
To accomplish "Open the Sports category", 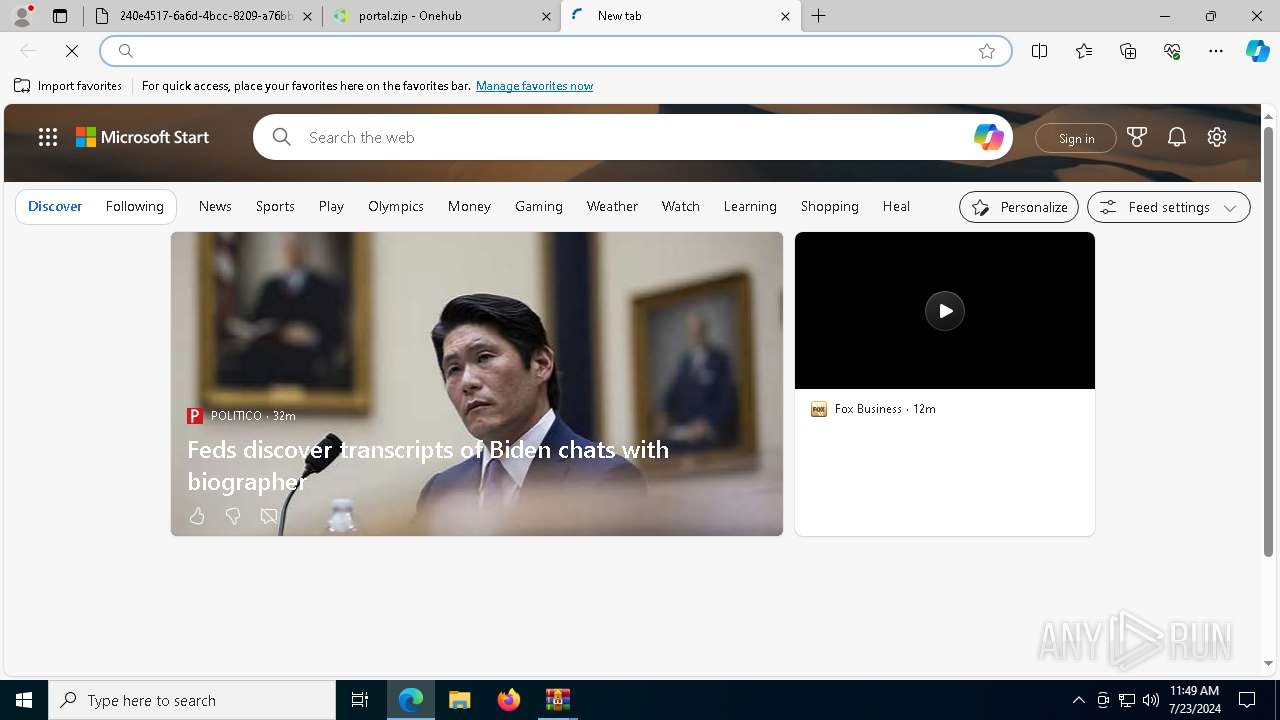I will click(275, 206).
